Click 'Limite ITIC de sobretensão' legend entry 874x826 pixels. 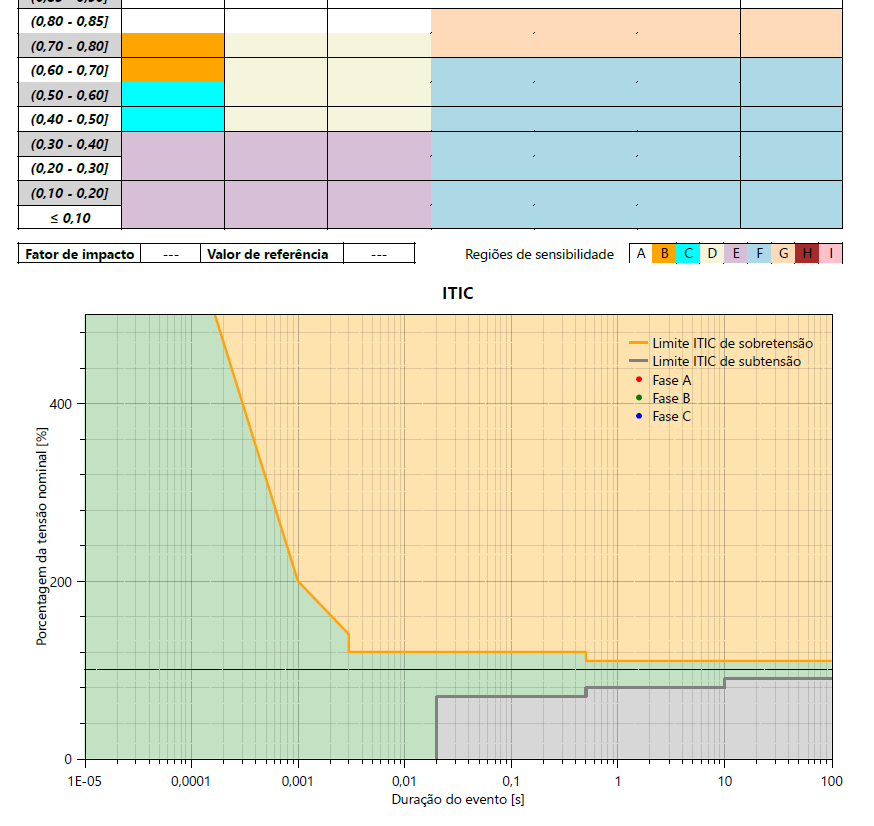coord(721,343)
